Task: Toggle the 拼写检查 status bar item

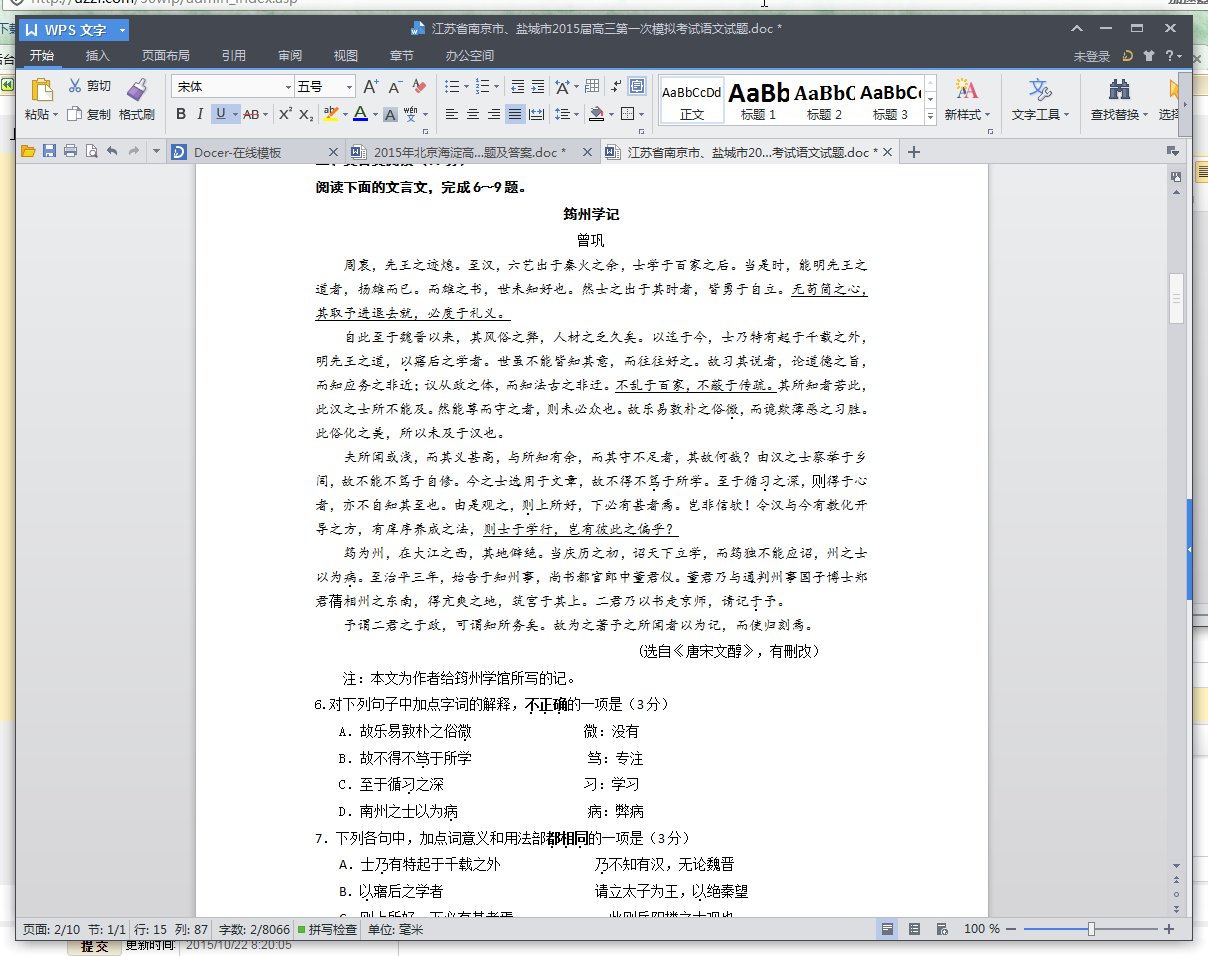Action: (327, 929)
